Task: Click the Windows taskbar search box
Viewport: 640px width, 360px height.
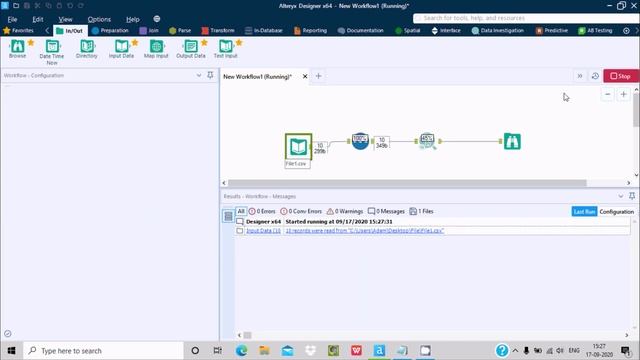Action: click(x=104, y=351)
